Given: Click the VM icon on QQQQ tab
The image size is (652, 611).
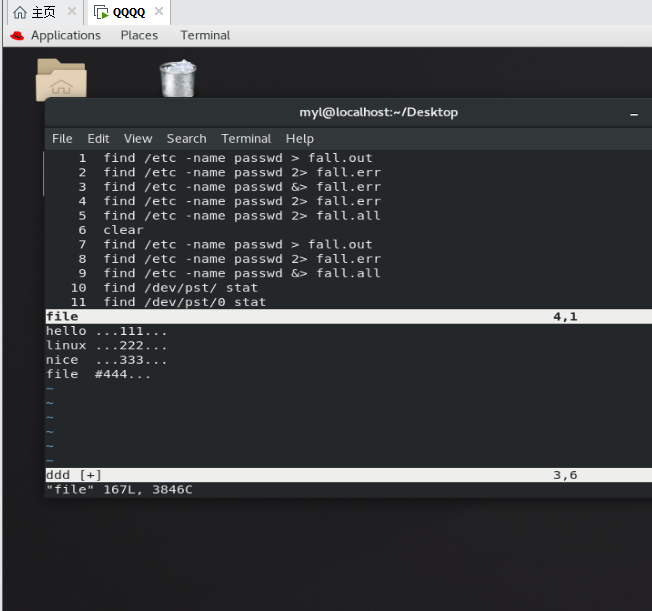Looking at the screenshot, I should 101,12.
